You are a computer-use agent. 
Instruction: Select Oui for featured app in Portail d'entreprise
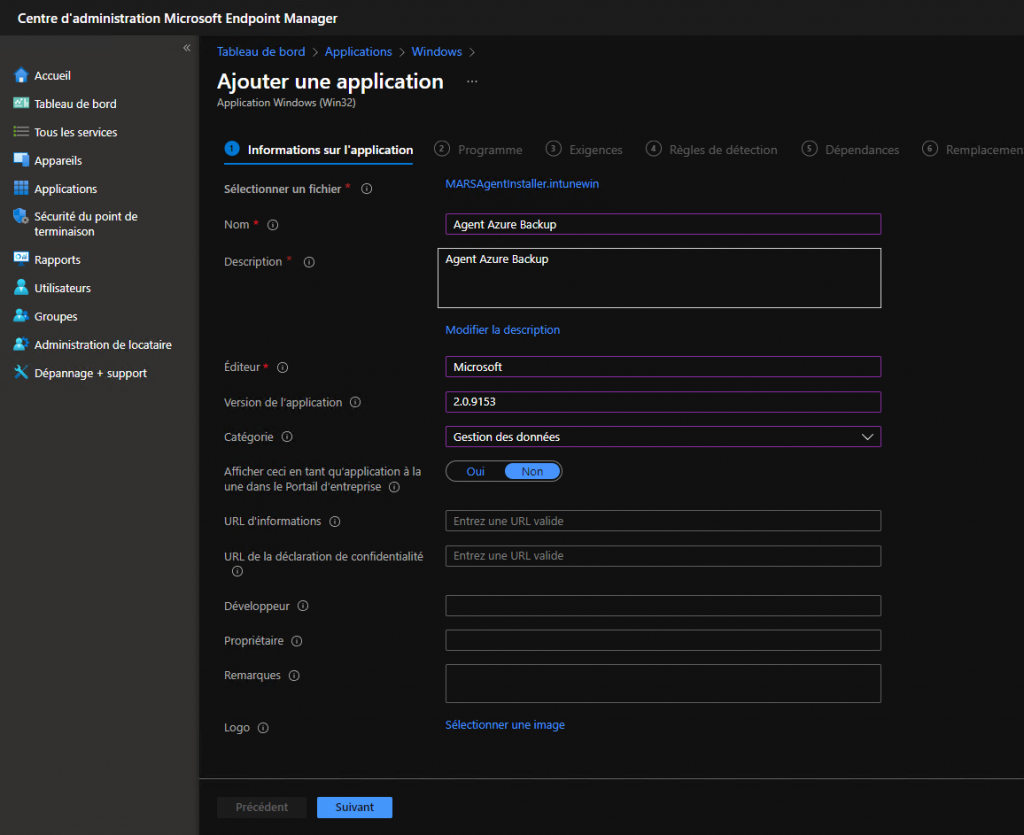tap(475, 471)
